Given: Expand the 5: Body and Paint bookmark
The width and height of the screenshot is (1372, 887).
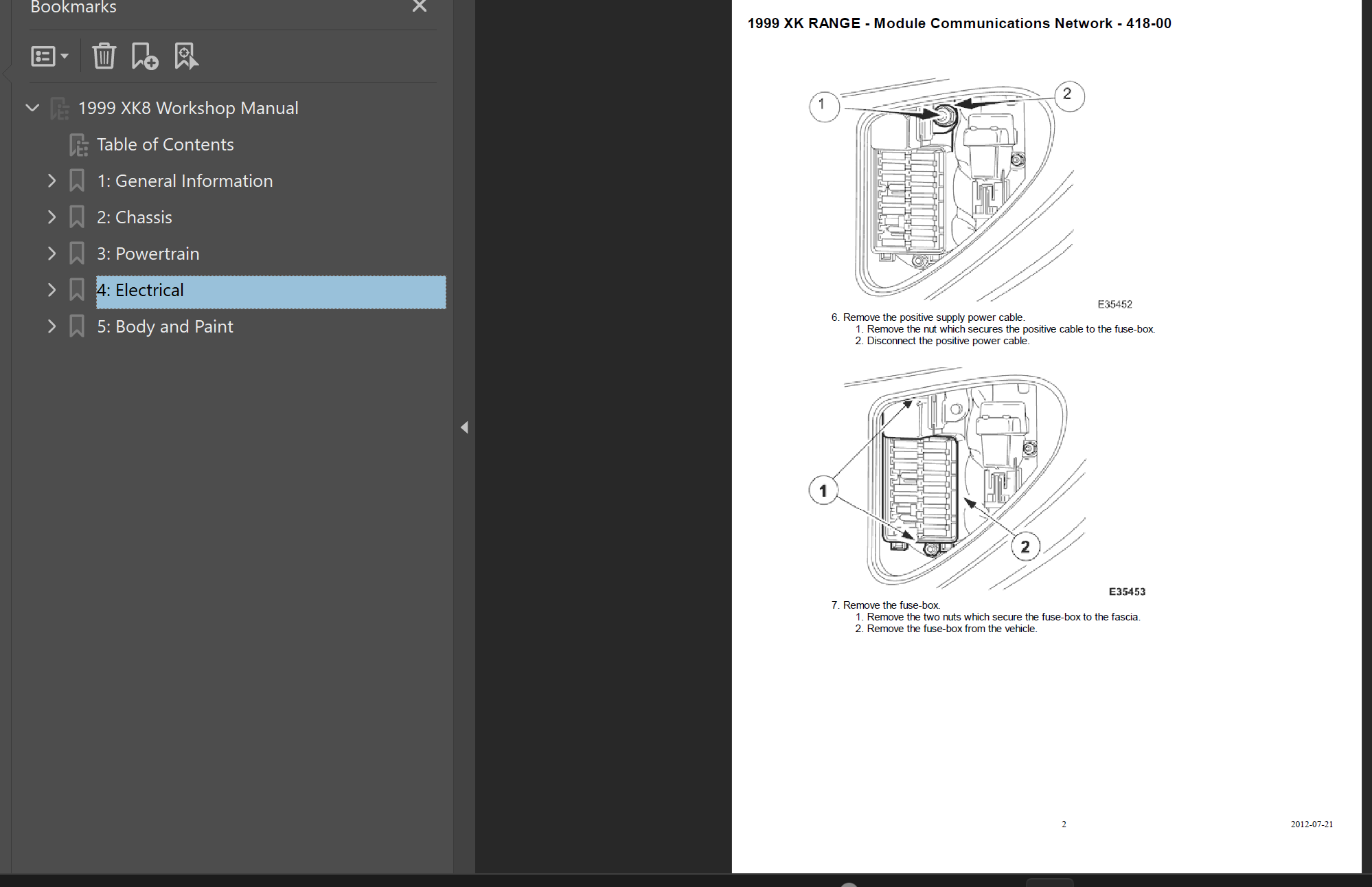Looking at the screenshot, I should (52, 326).
